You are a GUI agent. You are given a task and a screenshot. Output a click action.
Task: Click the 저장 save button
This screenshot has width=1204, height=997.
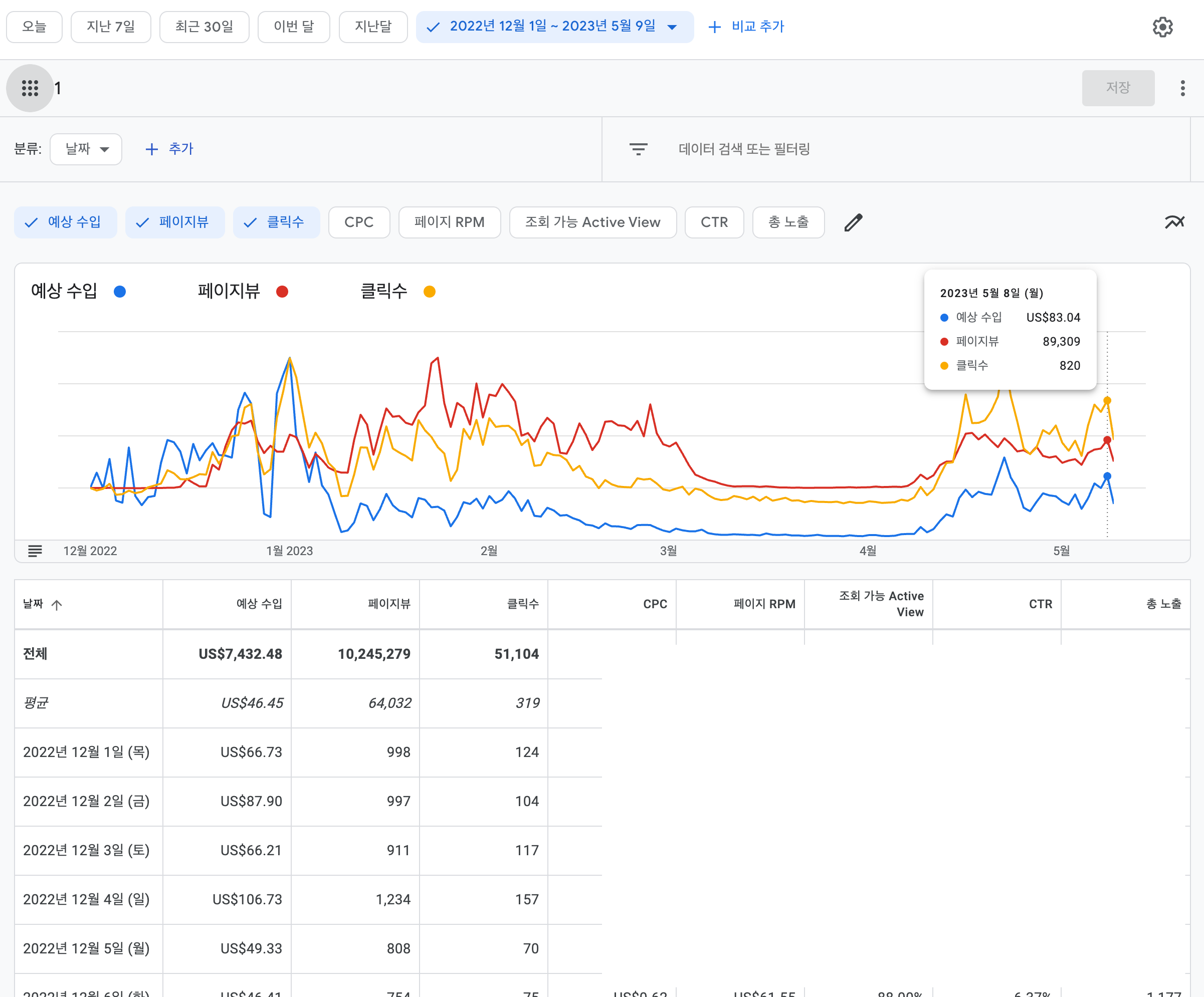click(1118, 88)
